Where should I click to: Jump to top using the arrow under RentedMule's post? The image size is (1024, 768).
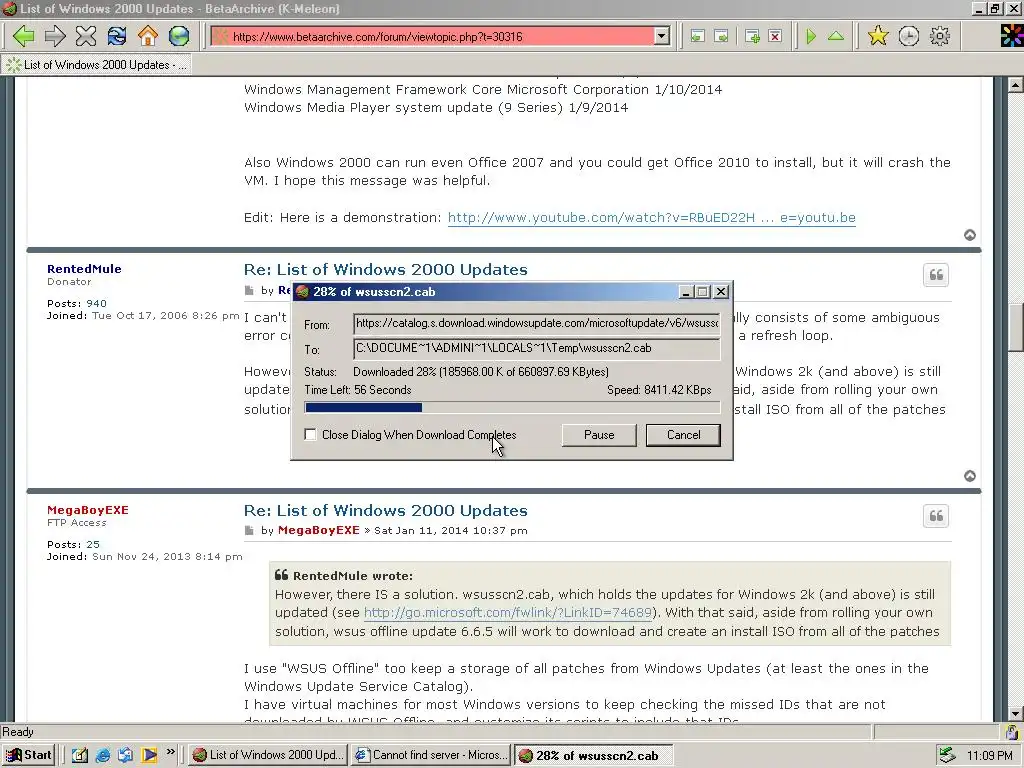(970, 476)
